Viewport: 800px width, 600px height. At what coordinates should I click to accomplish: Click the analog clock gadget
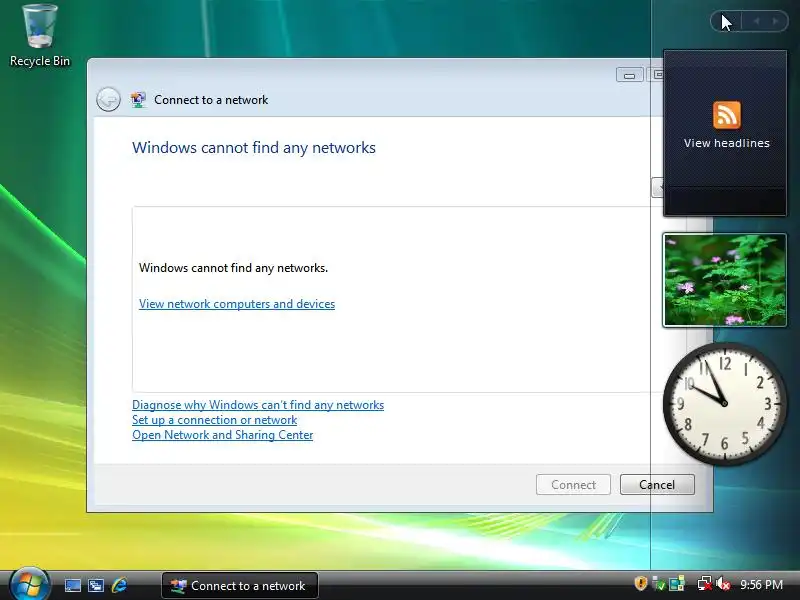[724, 403]
